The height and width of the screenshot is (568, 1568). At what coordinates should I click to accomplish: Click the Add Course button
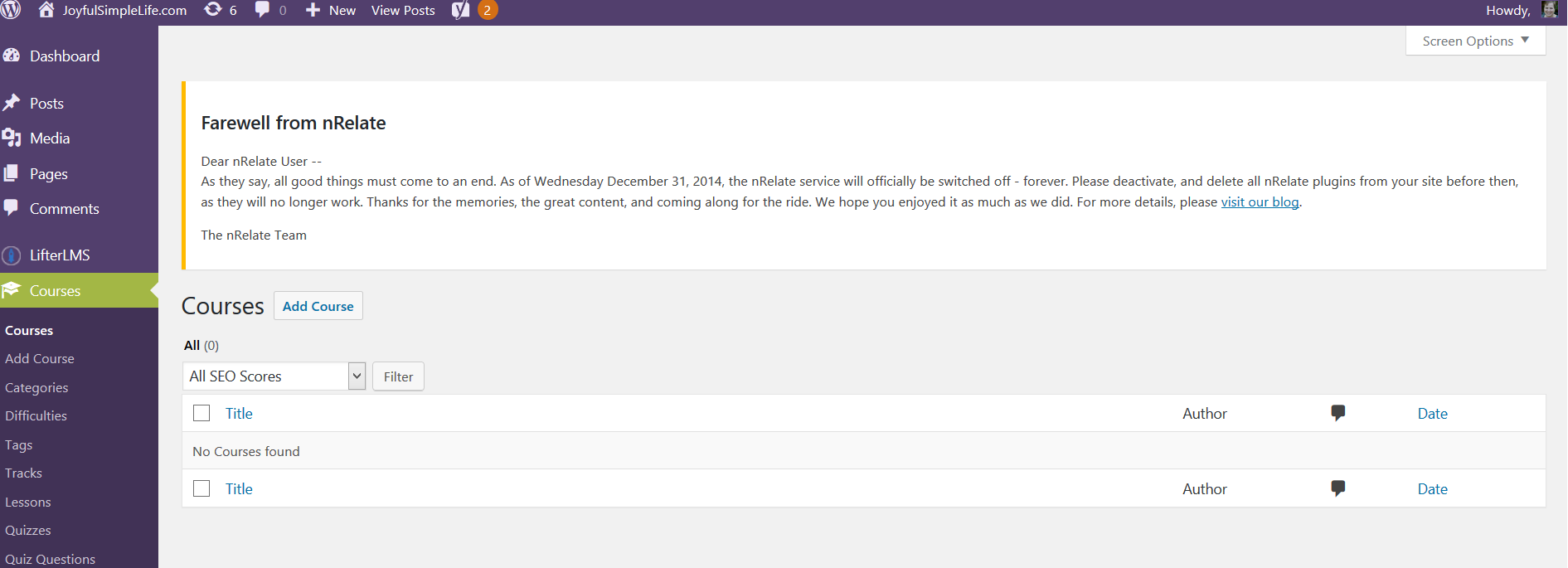tap(318, 306)
